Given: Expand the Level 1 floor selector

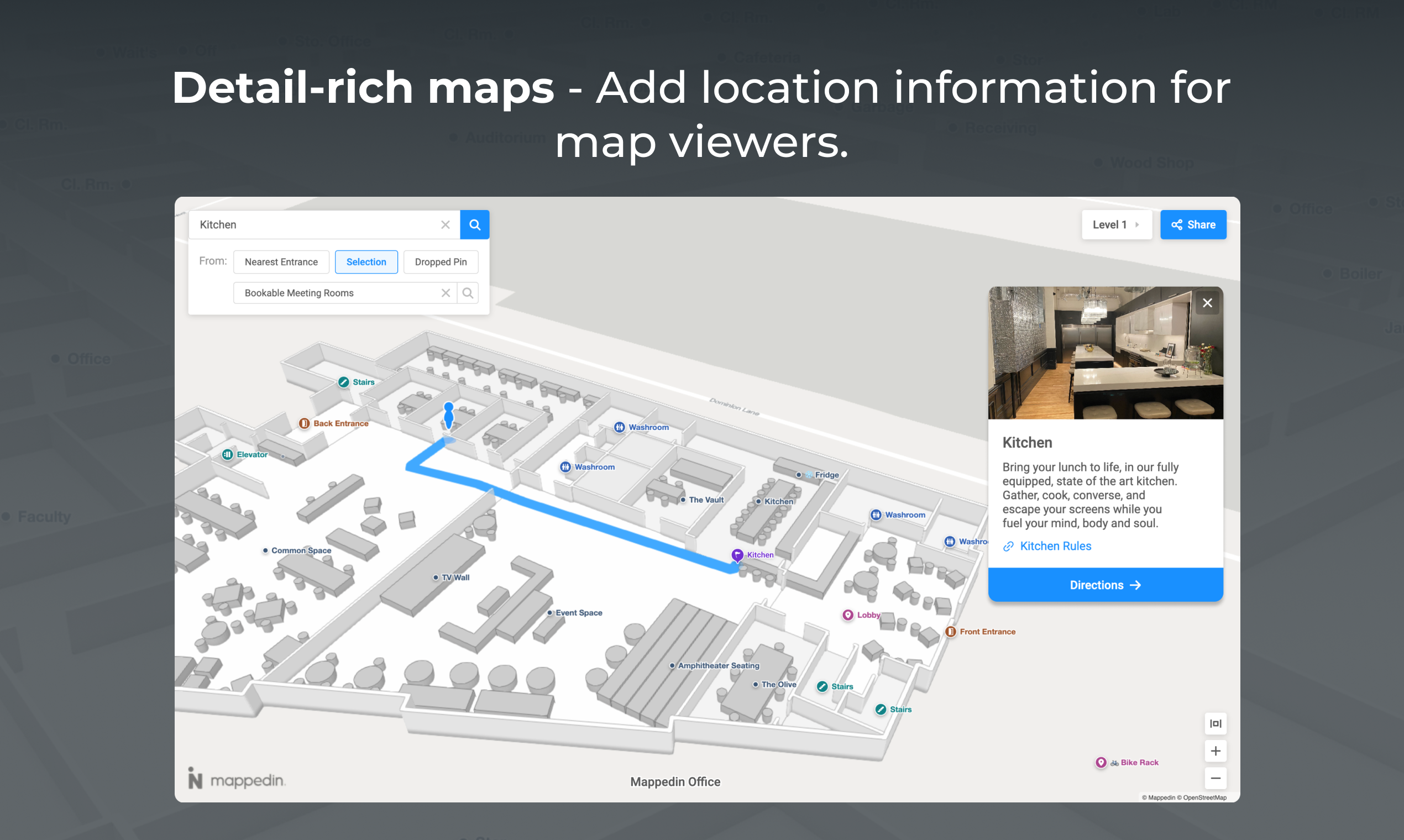Looking at the screenshot, I should click(x=1116, y=225).
